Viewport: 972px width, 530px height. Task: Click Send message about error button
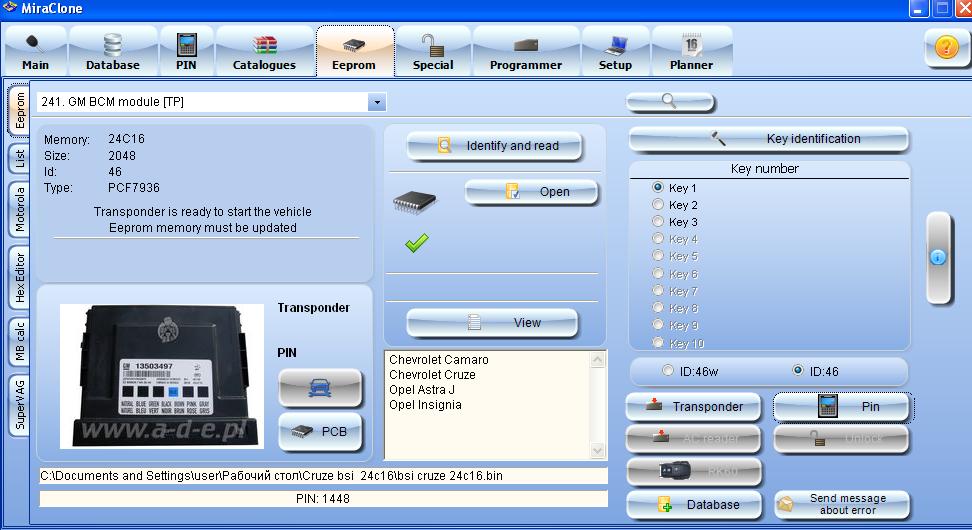click(x=842, y=505)
